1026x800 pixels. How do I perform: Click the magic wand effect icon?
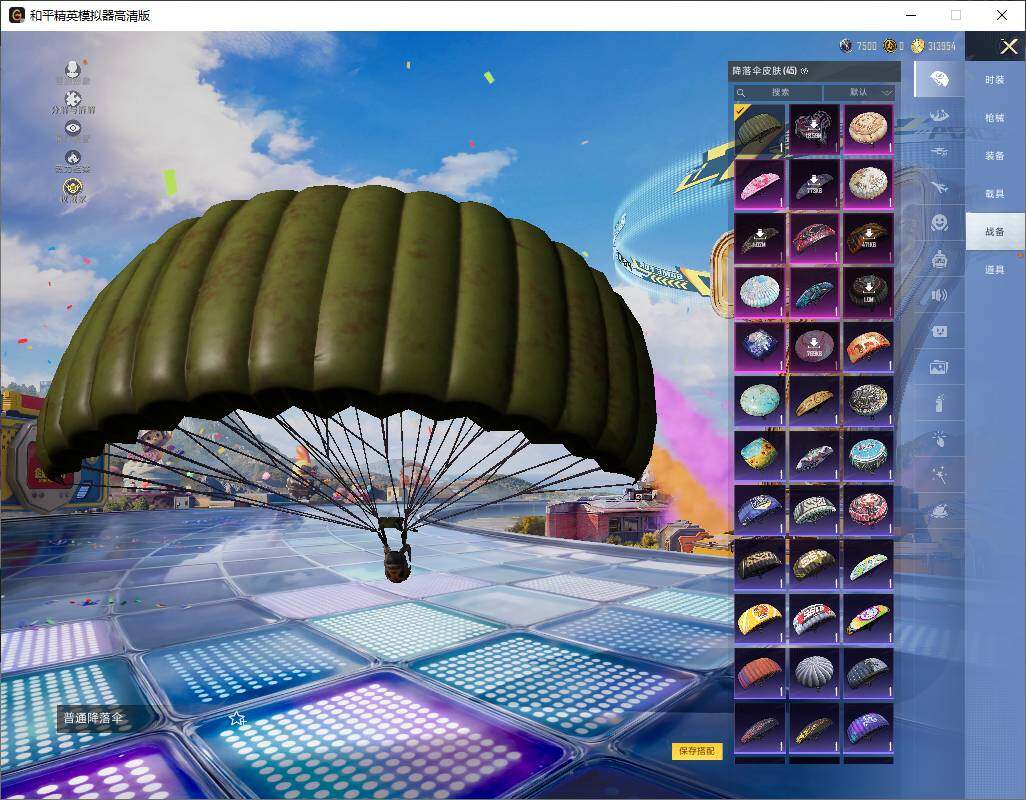939,474
